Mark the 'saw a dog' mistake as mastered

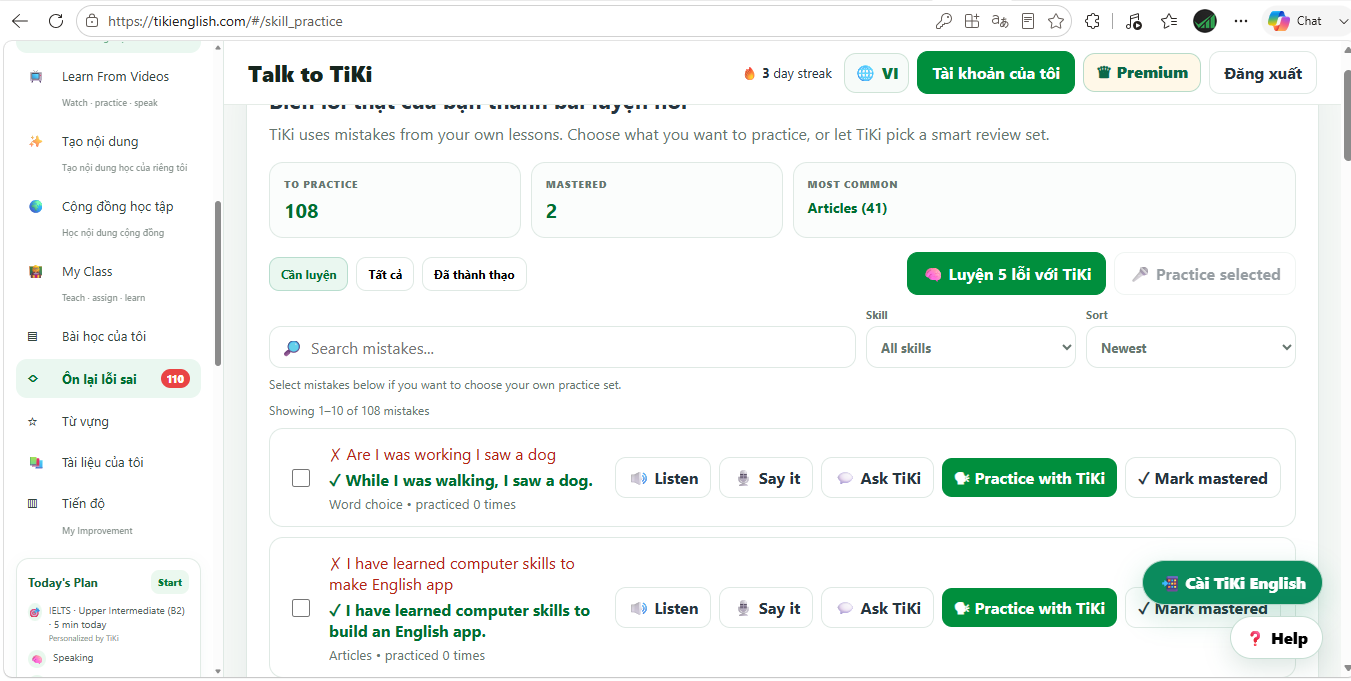click(x=1202, y=478)
